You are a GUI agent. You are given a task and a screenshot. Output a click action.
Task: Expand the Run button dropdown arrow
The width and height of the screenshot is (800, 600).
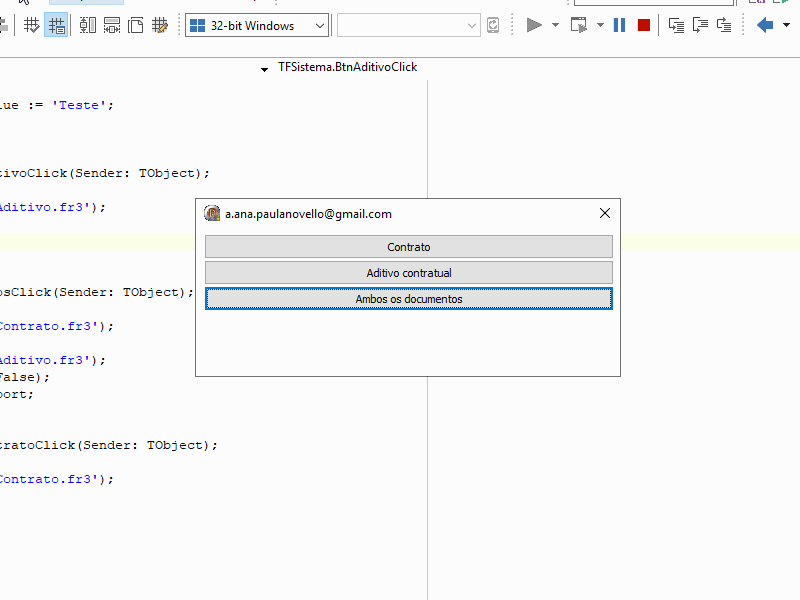tap(556, 25)
